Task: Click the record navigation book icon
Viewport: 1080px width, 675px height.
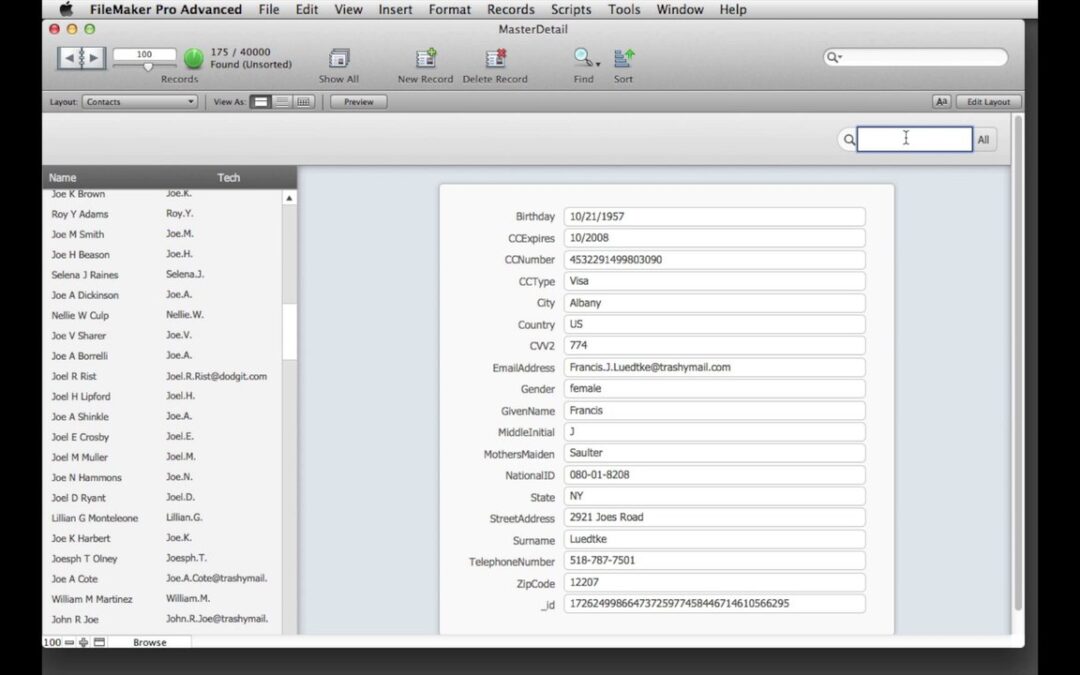Action: (81, 58)
